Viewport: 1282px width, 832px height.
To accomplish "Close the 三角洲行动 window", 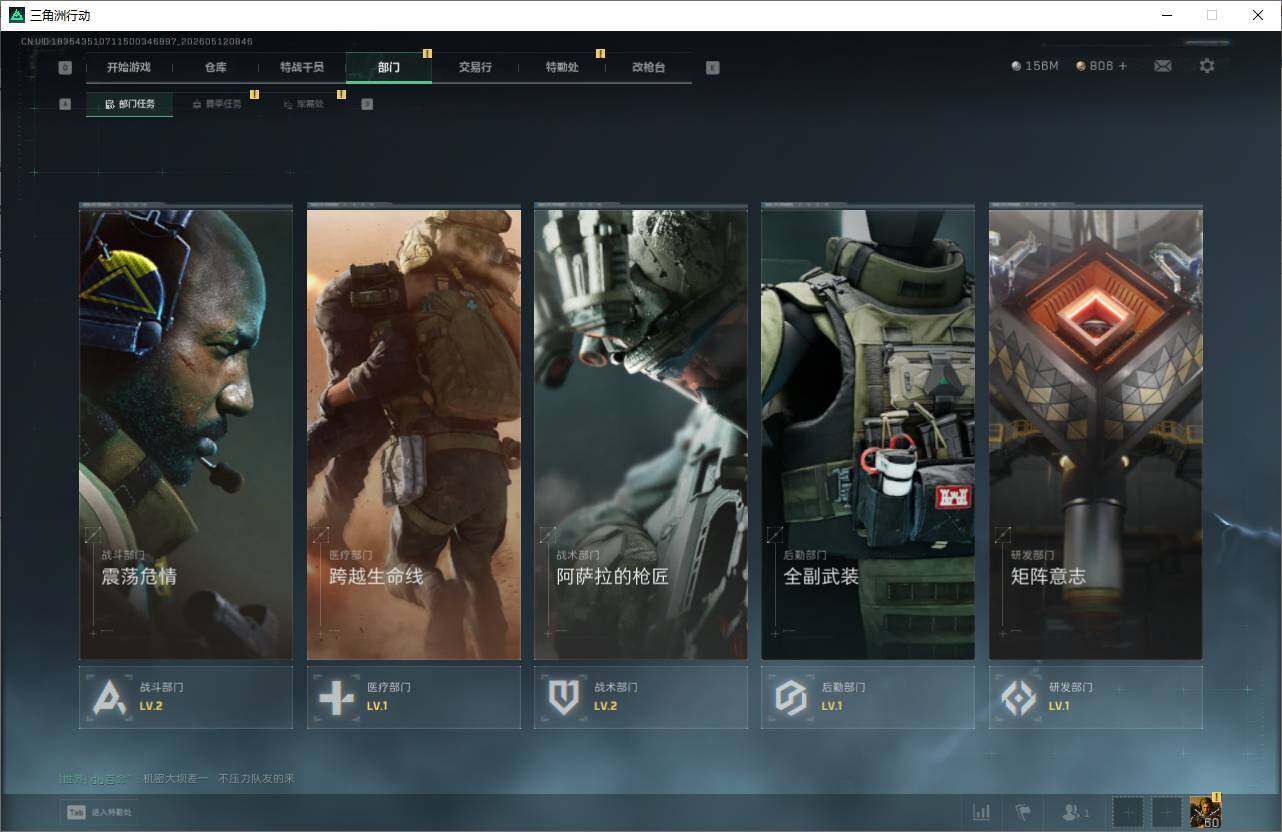I will (x=1258, y=15).
